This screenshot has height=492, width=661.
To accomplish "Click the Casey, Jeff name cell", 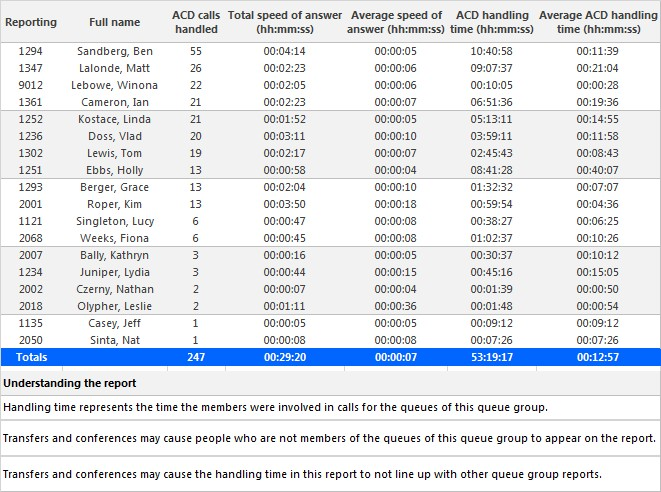I will 115,323.
